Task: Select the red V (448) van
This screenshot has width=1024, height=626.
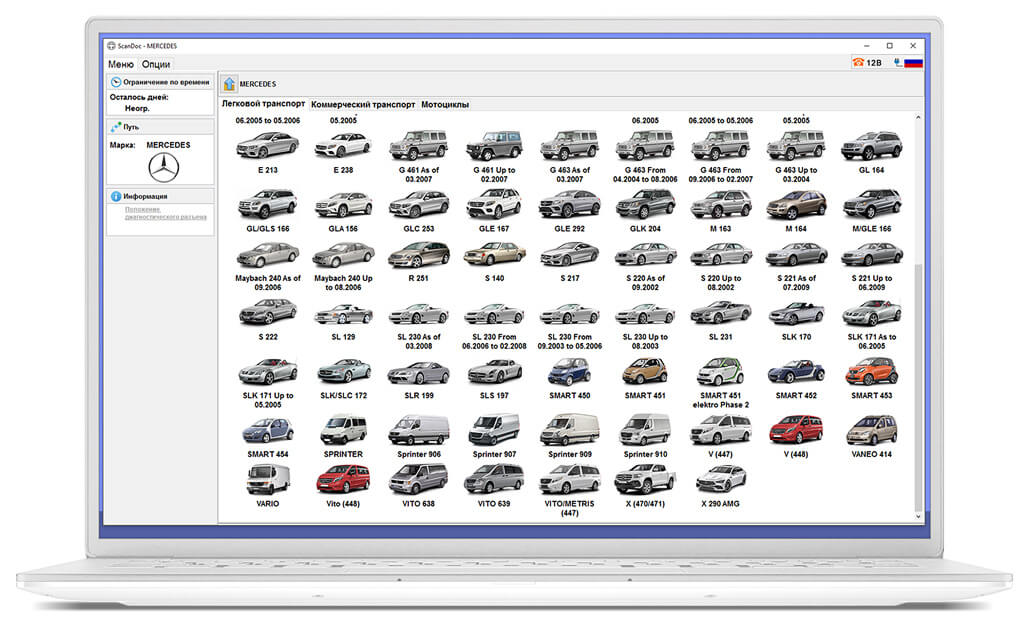Action: (796, 430)
